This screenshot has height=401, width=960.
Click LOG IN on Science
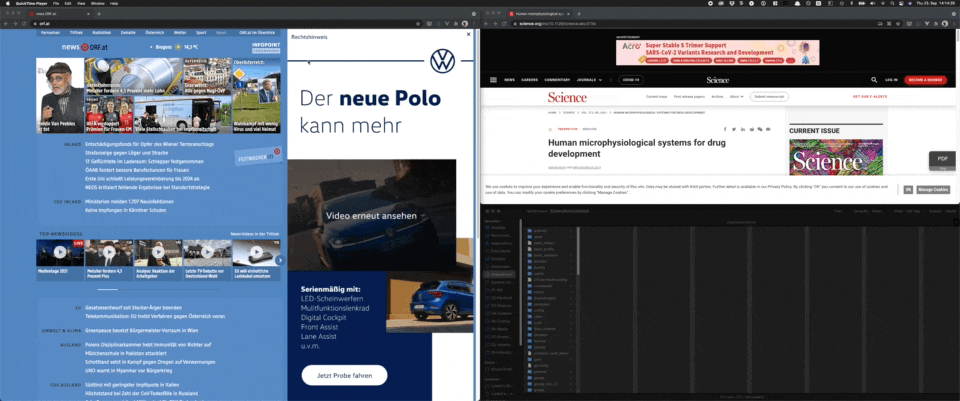pyautogui.click(x=891, y=80)
